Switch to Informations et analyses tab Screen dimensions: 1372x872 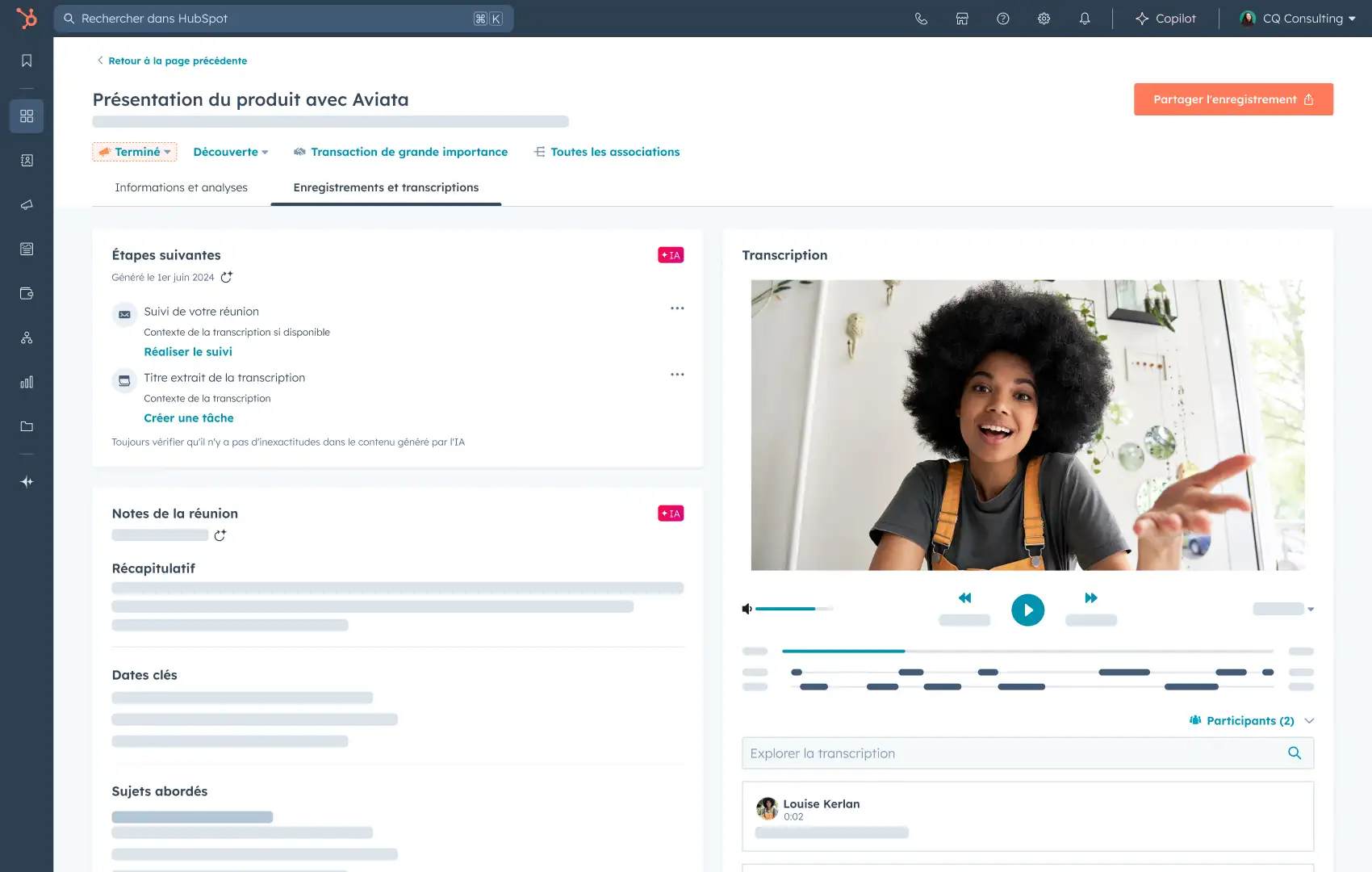pos(181,187)
